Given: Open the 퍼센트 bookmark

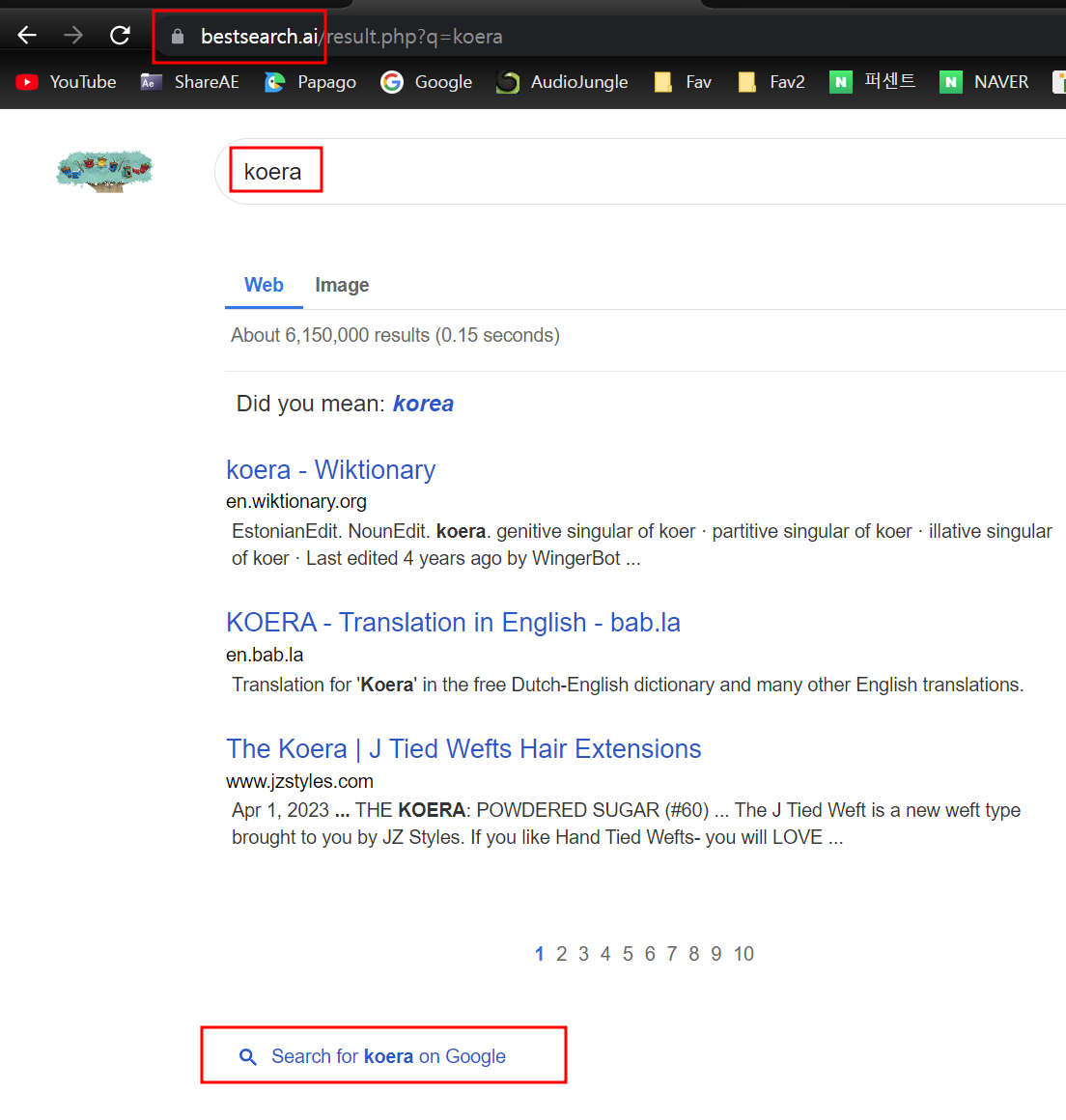Looking at the screenshot, I should (x=872, y=81).
